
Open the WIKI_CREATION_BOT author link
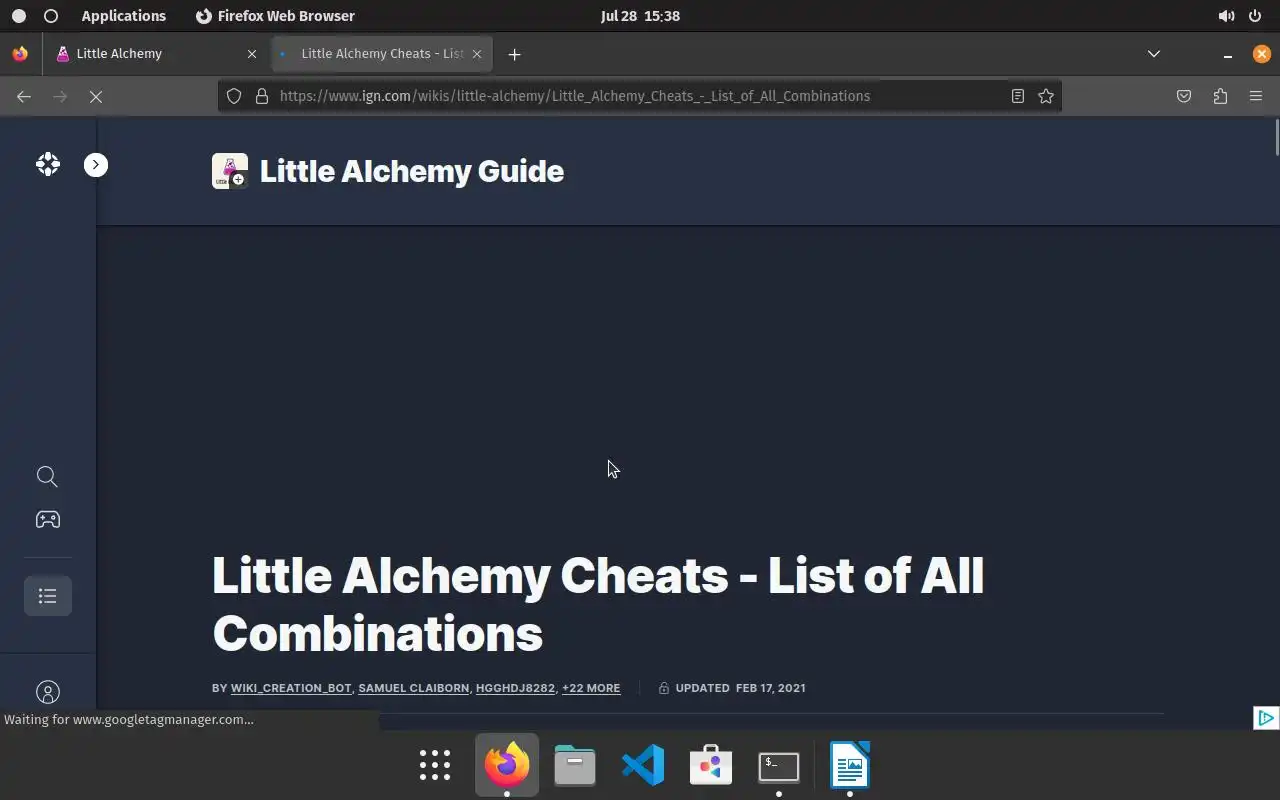click(x=291, y=688)
